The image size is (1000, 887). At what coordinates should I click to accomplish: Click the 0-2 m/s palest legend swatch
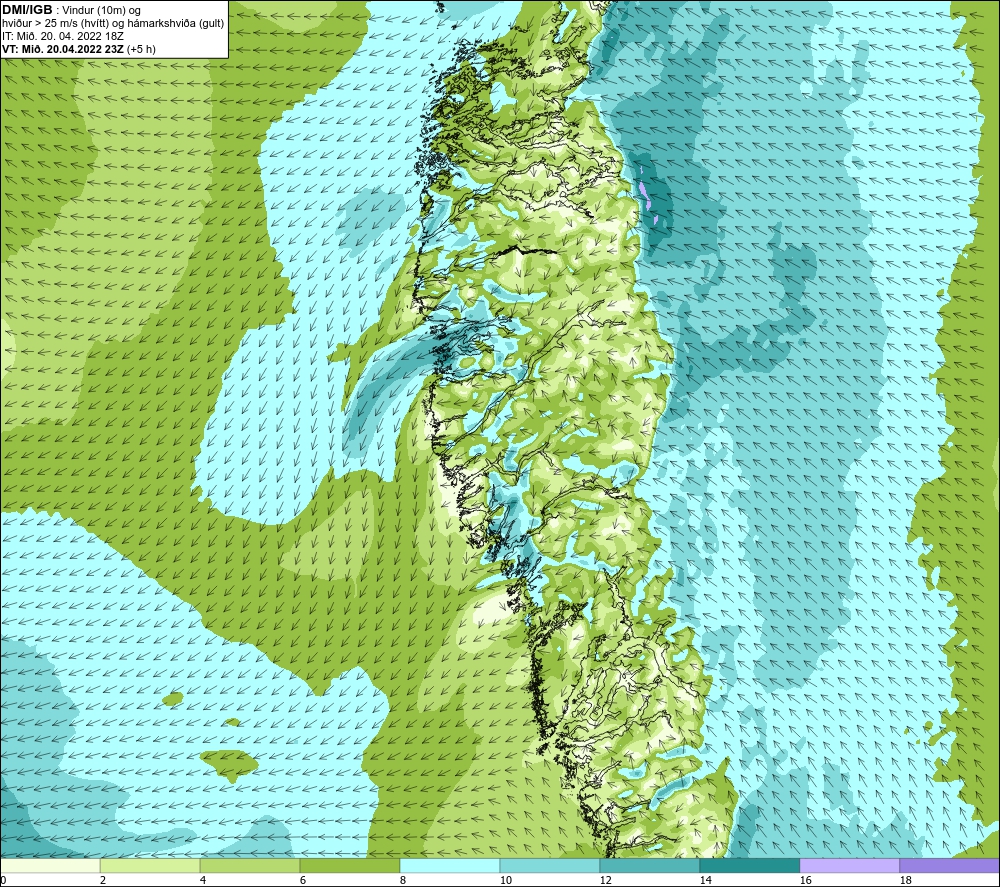coord(50,865)
